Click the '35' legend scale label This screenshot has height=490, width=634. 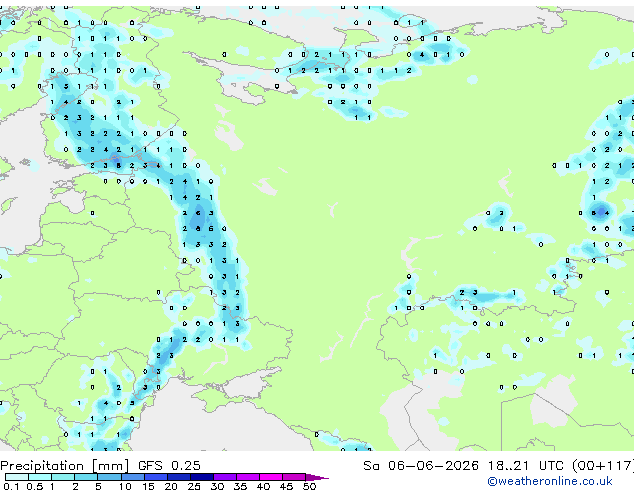[x=240, y=486]
